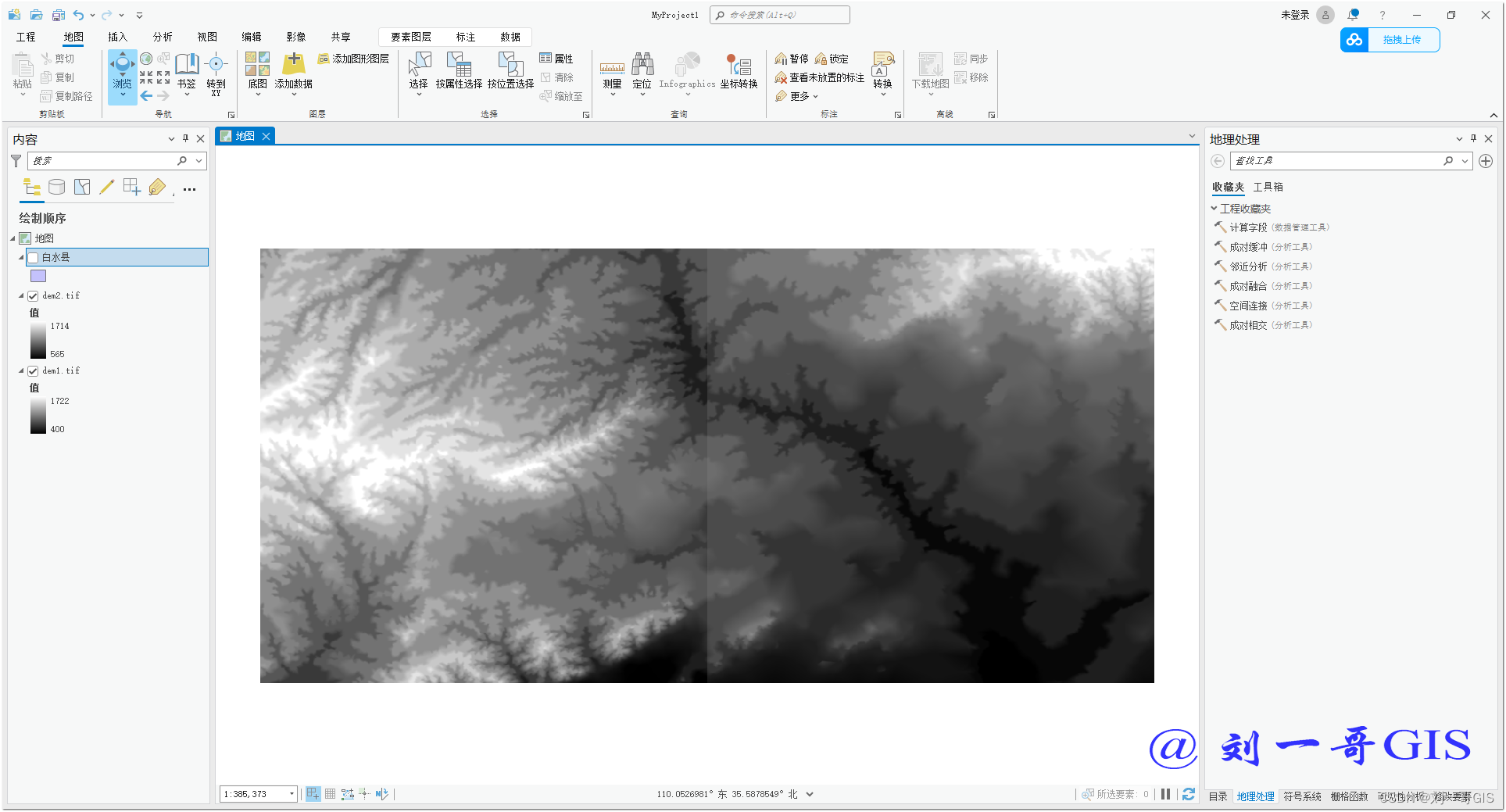Open the coordinate display units dropdown
The width and height of the screenshot is (1506, 812).
click(810, 794)
